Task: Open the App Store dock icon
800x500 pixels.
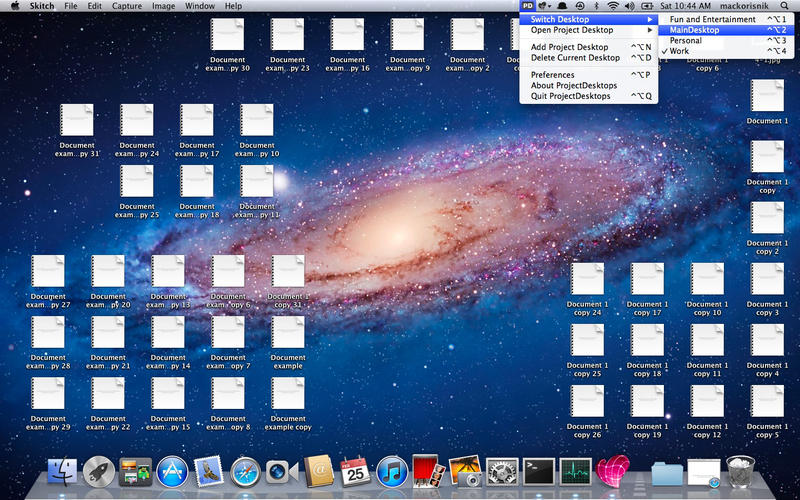Action: 170,470
